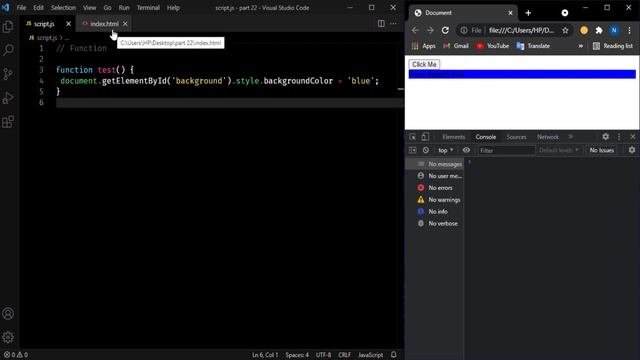Open the Apps bookmark shortcut

[x=424, y=46]
